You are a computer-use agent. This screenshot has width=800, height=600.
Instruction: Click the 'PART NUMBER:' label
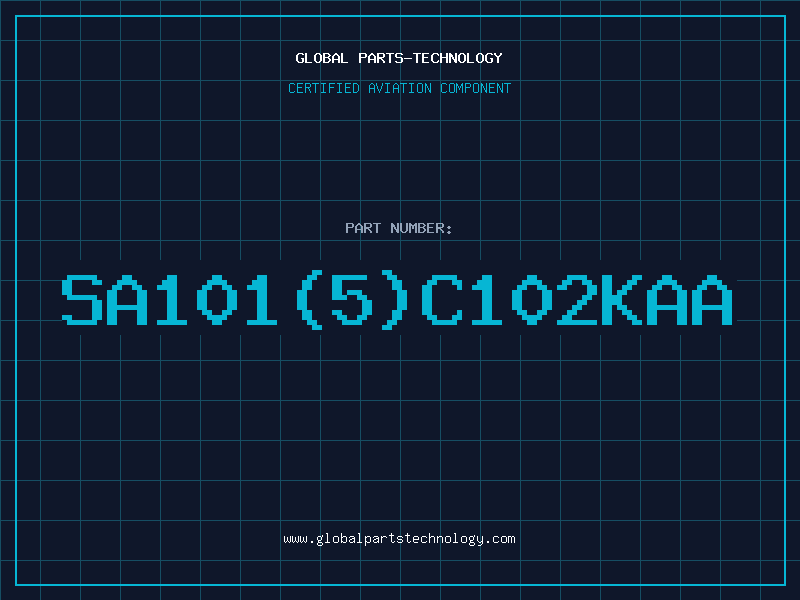[399, 228]
